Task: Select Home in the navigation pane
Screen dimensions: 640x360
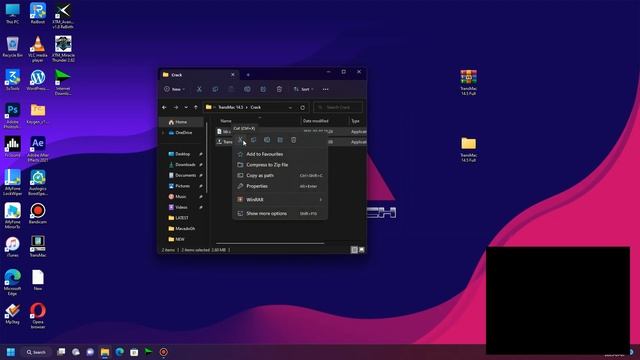Action: click(x=181, y=122)
